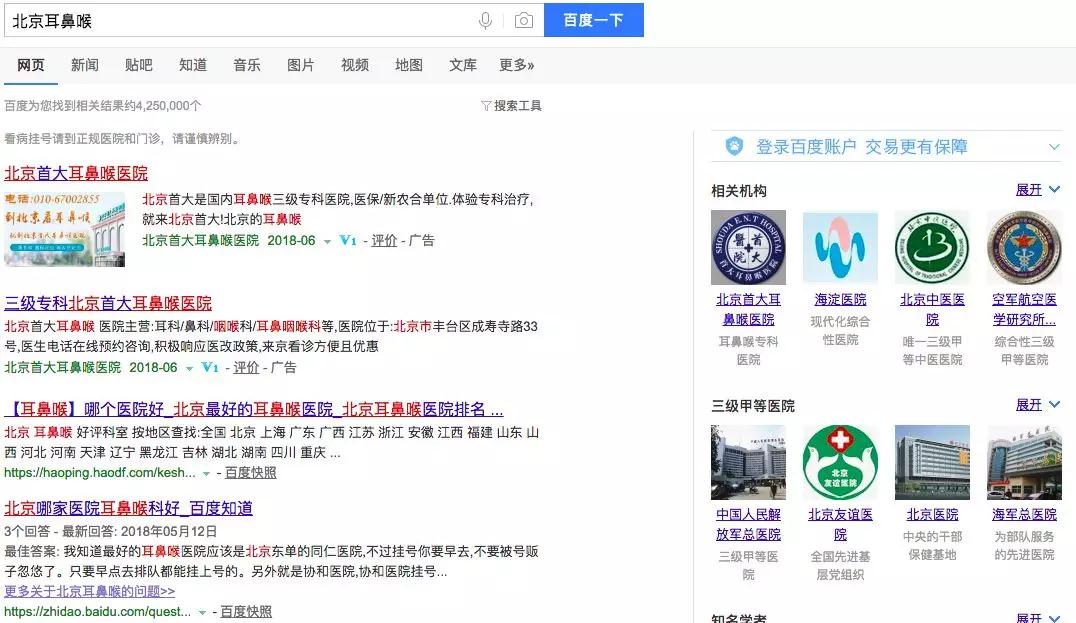Open the 更多» menu
Screen dimensions: 1076x623
point(517,65)
